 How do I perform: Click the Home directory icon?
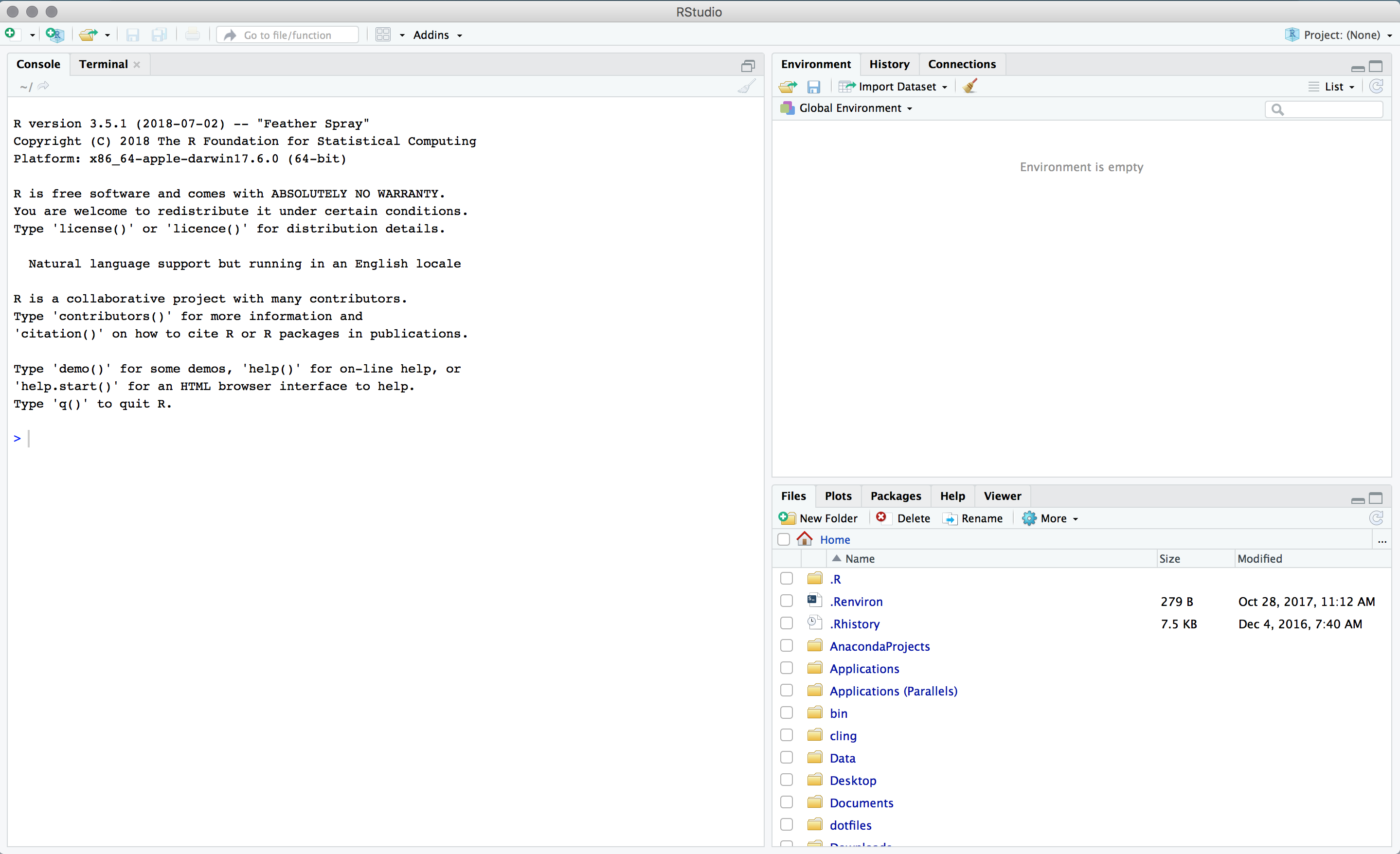pos(805,539)
